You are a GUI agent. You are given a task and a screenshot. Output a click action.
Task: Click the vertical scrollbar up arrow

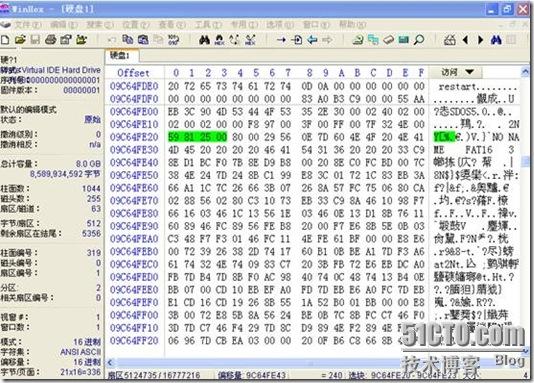[x=525, y=71]
